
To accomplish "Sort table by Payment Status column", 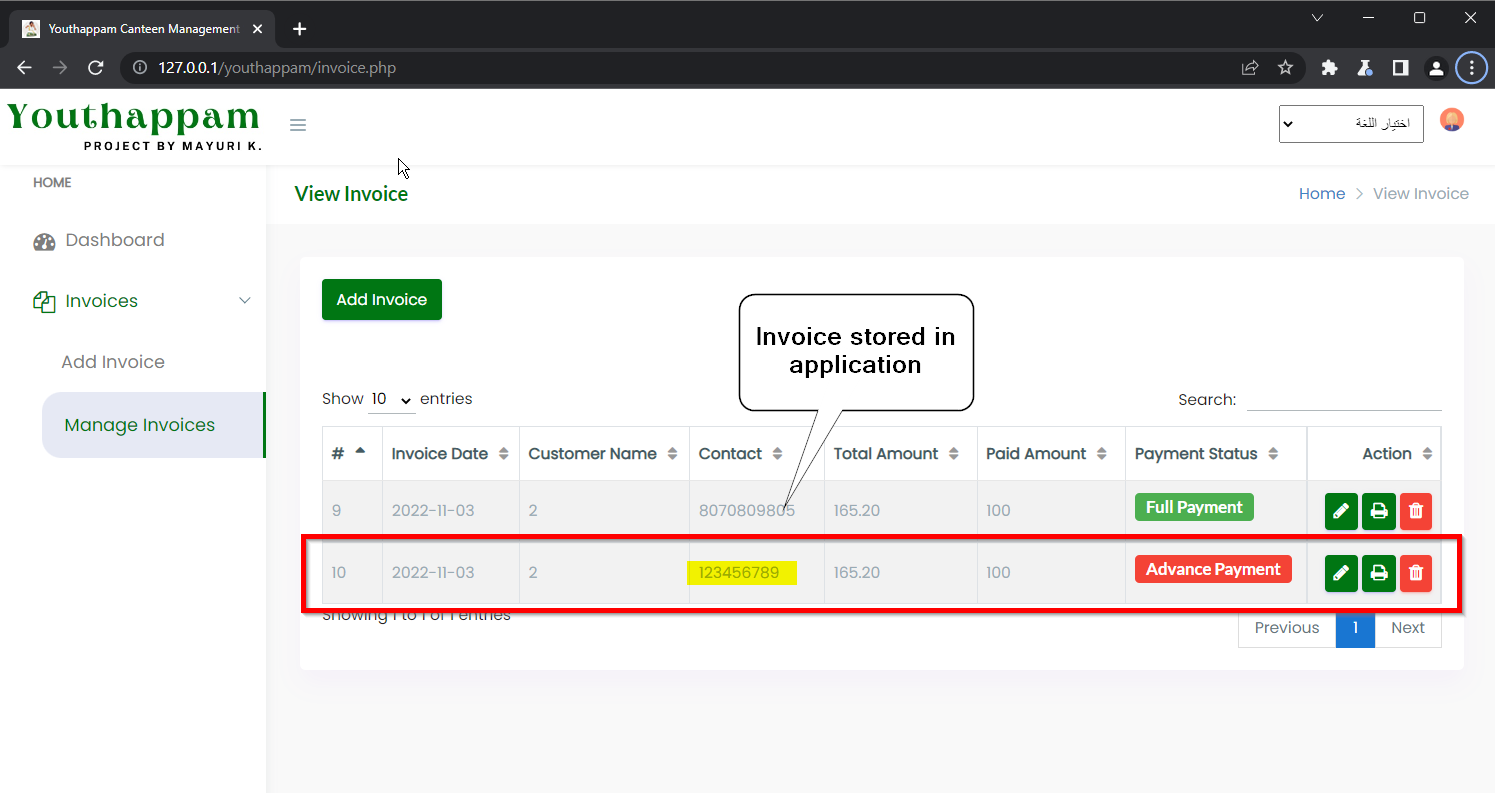I will [x=1216, y=454].
